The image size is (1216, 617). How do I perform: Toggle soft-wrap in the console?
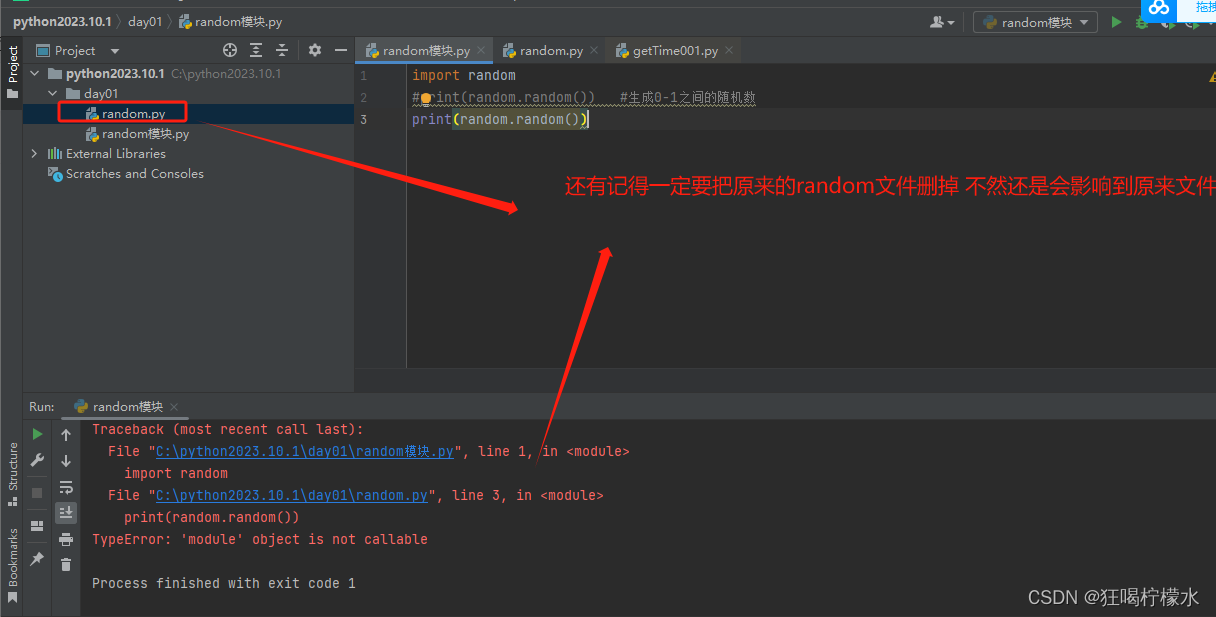tap(66, 488)
